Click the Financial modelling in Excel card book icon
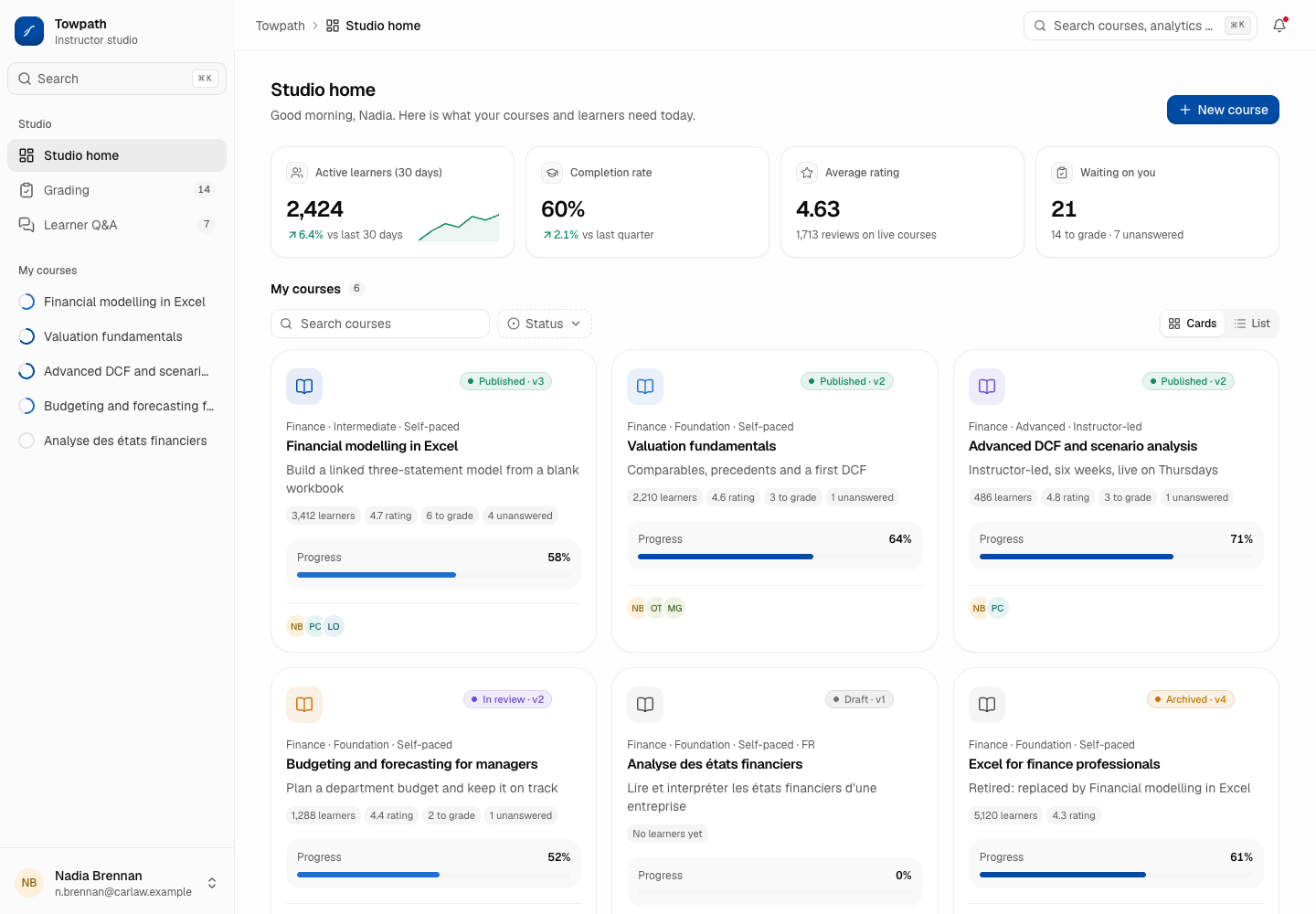Viewport: 1316px width, 914px height. (304, 387)
